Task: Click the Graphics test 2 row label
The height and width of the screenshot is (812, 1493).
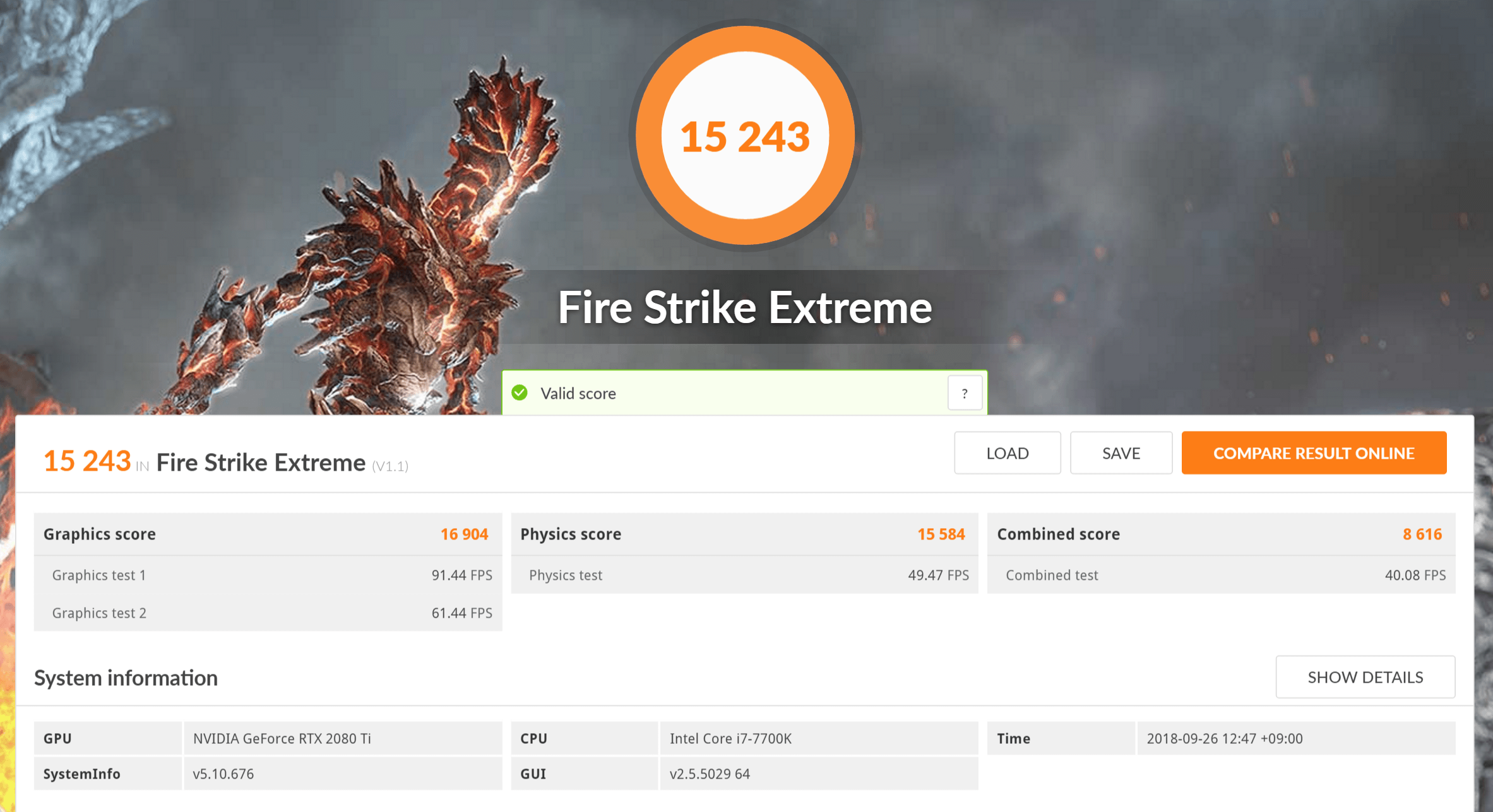Action: pos(99,613)
